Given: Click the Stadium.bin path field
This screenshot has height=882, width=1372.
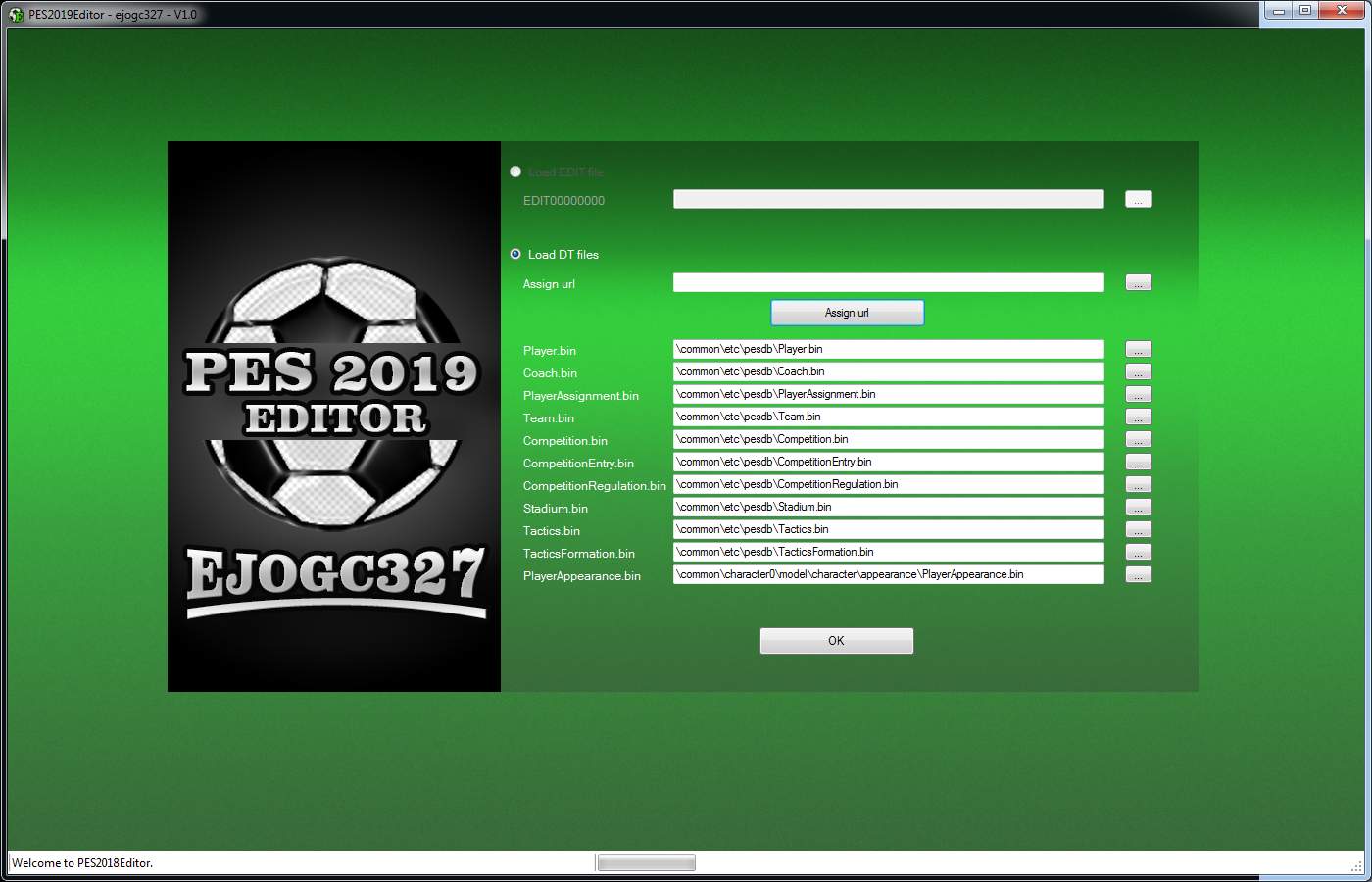Looking at the screenshot, I should (x=888, y=507).
